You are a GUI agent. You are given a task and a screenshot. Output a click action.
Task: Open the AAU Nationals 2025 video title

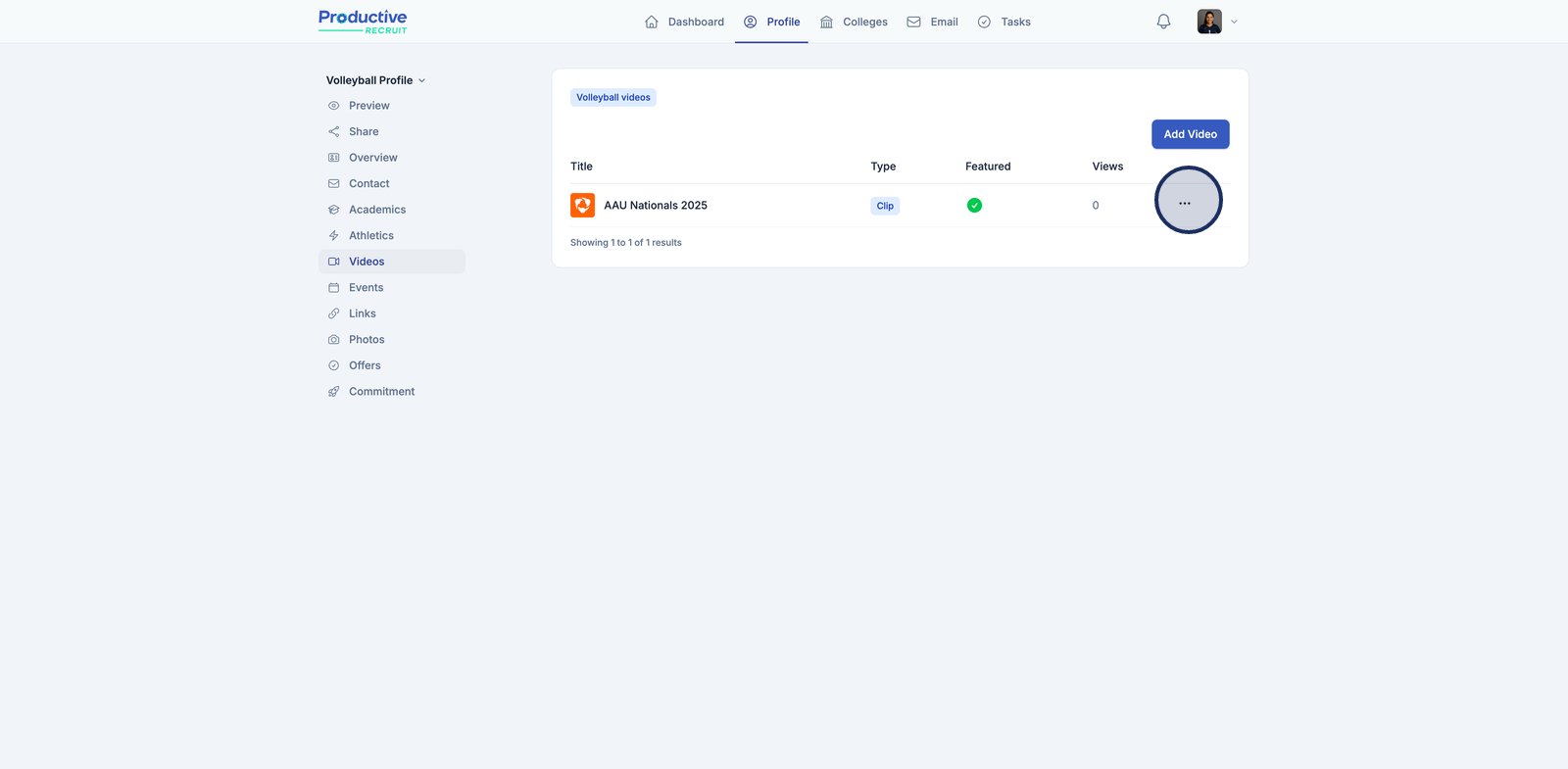pos(656,206)
